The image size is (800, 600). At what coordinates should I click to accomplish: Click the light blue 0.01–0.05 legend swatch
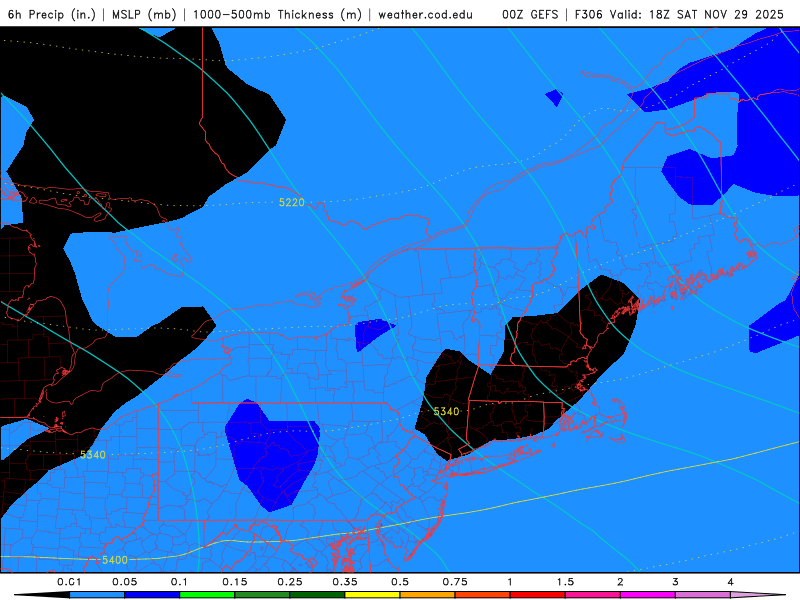97,595
